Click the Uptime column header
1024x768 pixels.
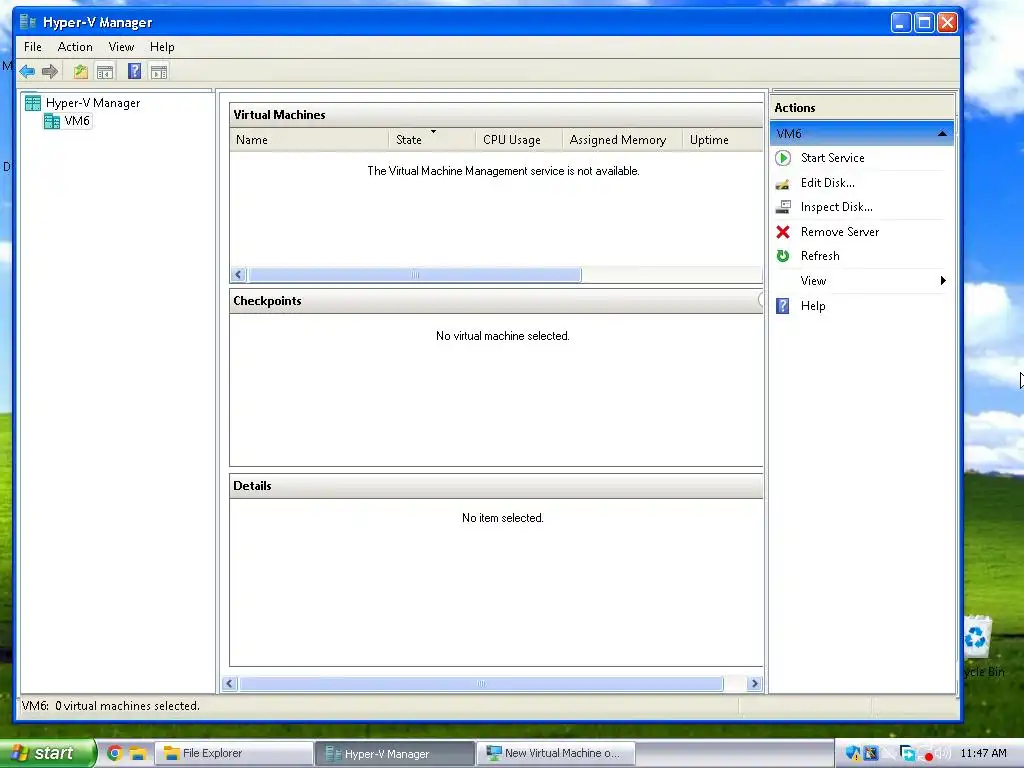(722, 140)
